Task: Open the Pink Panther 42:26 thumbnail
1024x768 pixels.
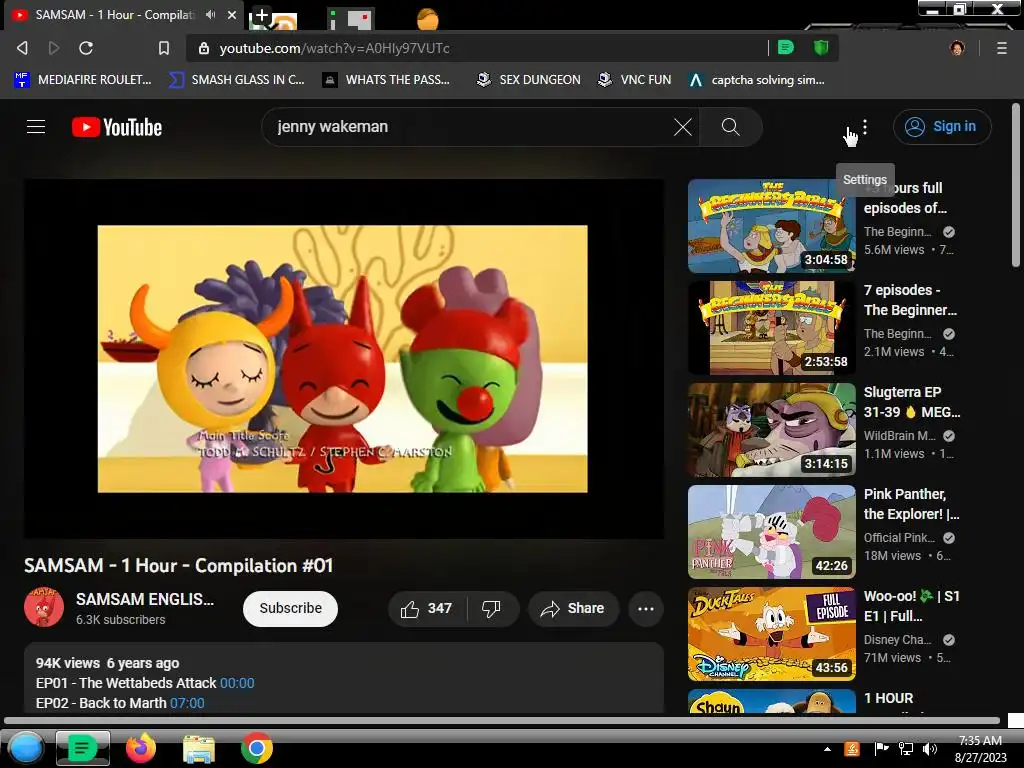Action: (x=771, y=532)
